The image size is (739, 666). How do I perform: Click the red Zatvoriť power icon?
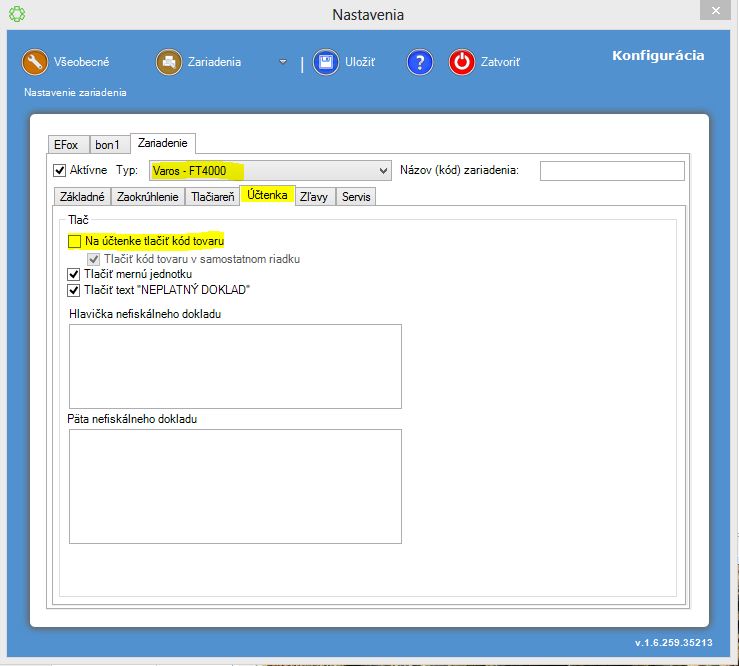click(x=461, y=62)
